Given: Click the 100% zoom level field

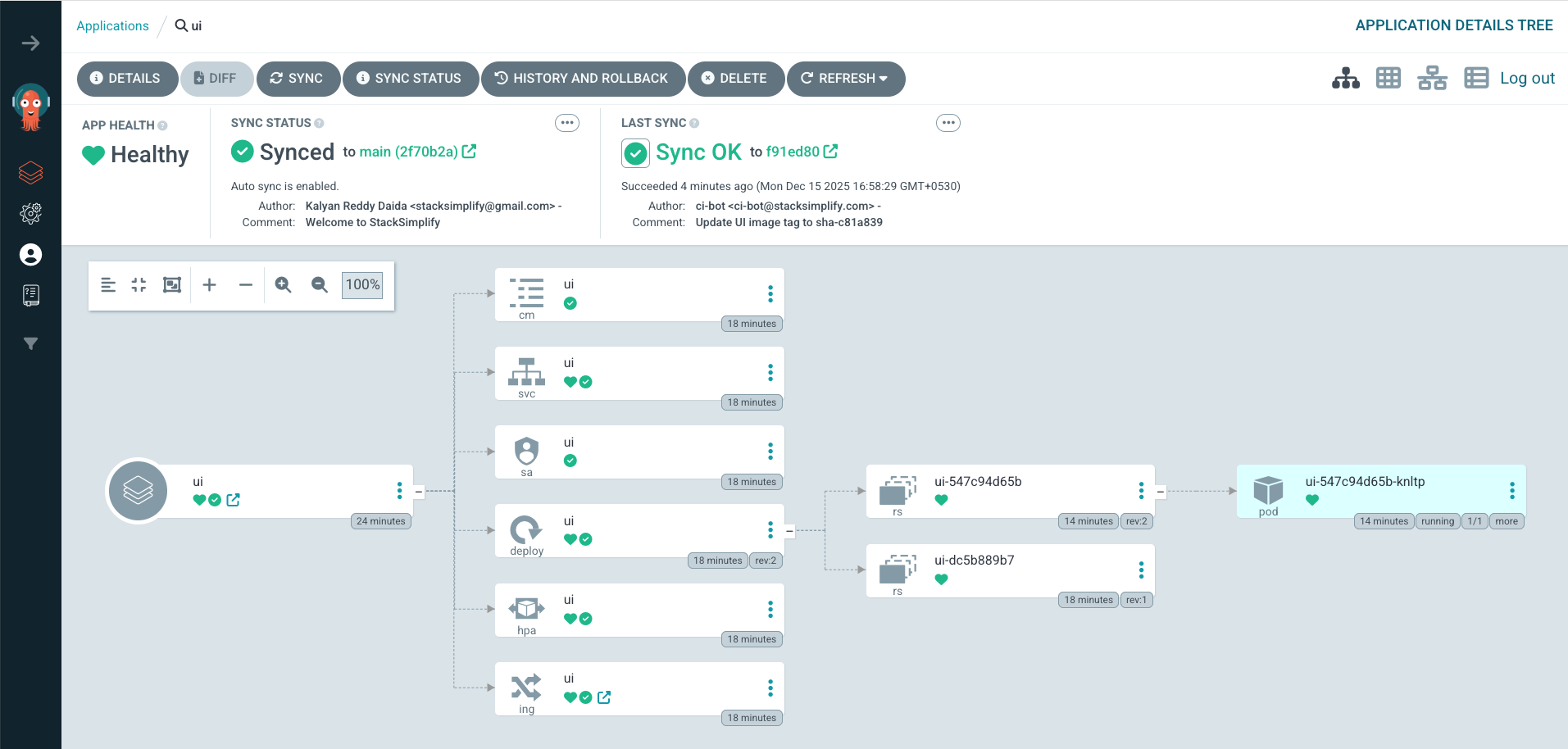Looking at the screenshot, I should [x=362, y=284].
